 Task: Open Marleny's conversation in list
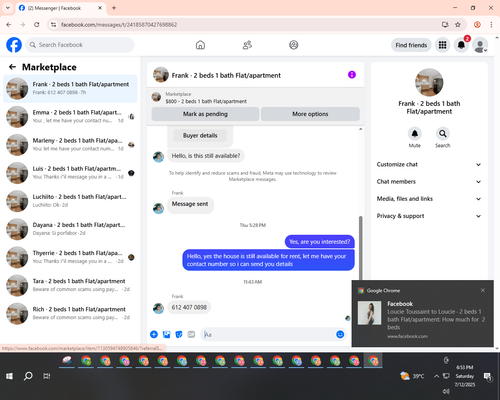coord(70,145)
